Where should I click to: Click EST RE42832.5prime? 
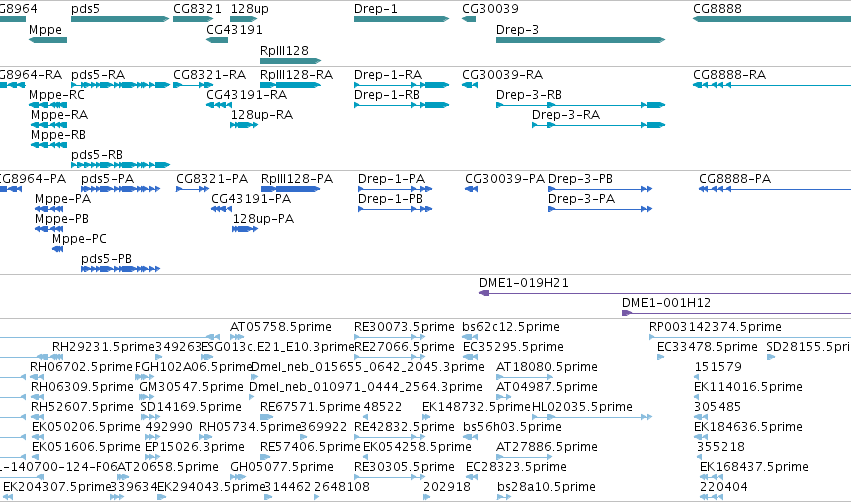389,438
